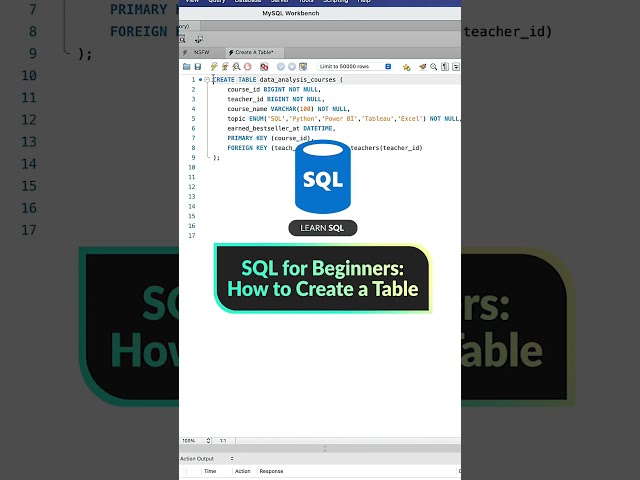
Task: Open the Server menu
Action: point(280,2)
